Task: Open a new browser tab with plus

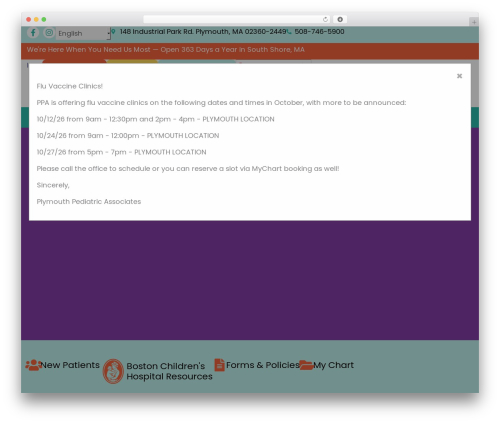Action: click(474, 22)
